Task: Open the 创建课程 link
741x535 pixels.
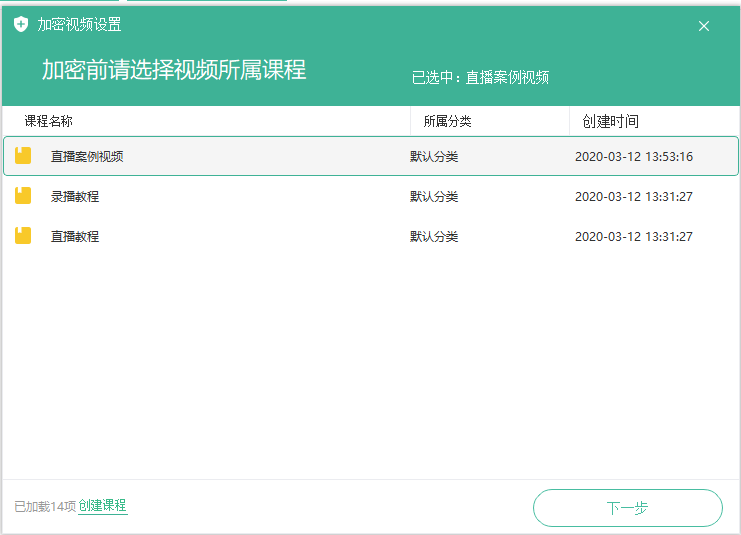Action: point(103,506)
